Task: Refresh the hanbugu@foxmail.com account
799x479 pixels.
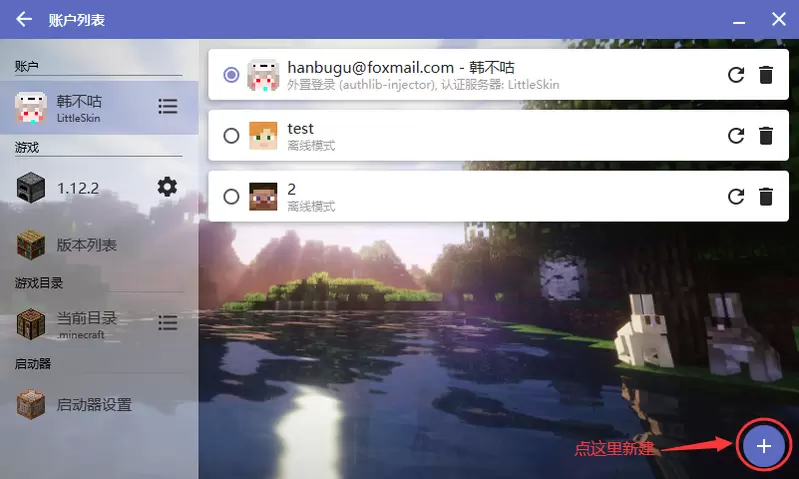Action: 736,75
